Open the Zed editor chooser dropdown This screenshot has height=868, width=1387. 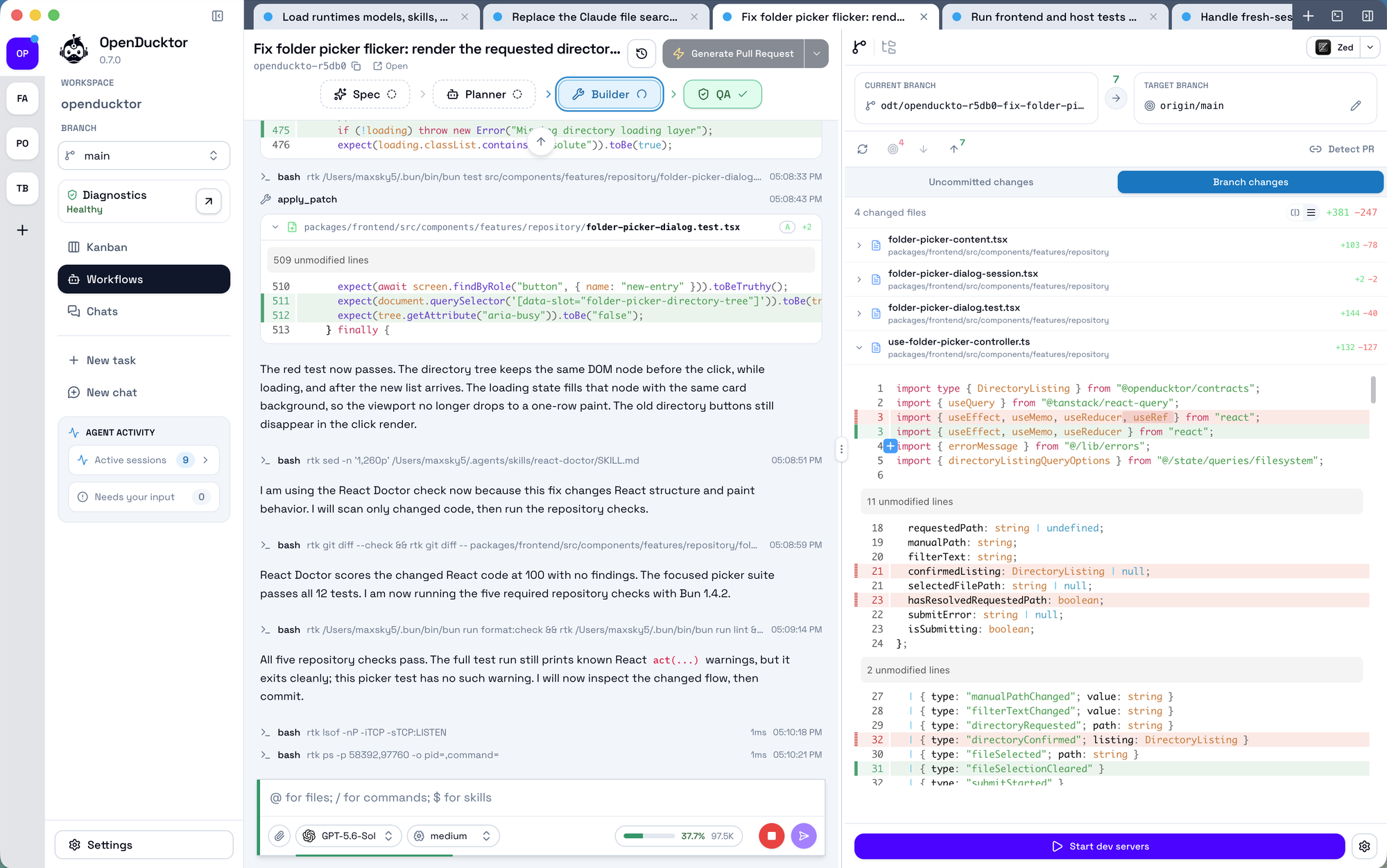tap(1370, 47)
